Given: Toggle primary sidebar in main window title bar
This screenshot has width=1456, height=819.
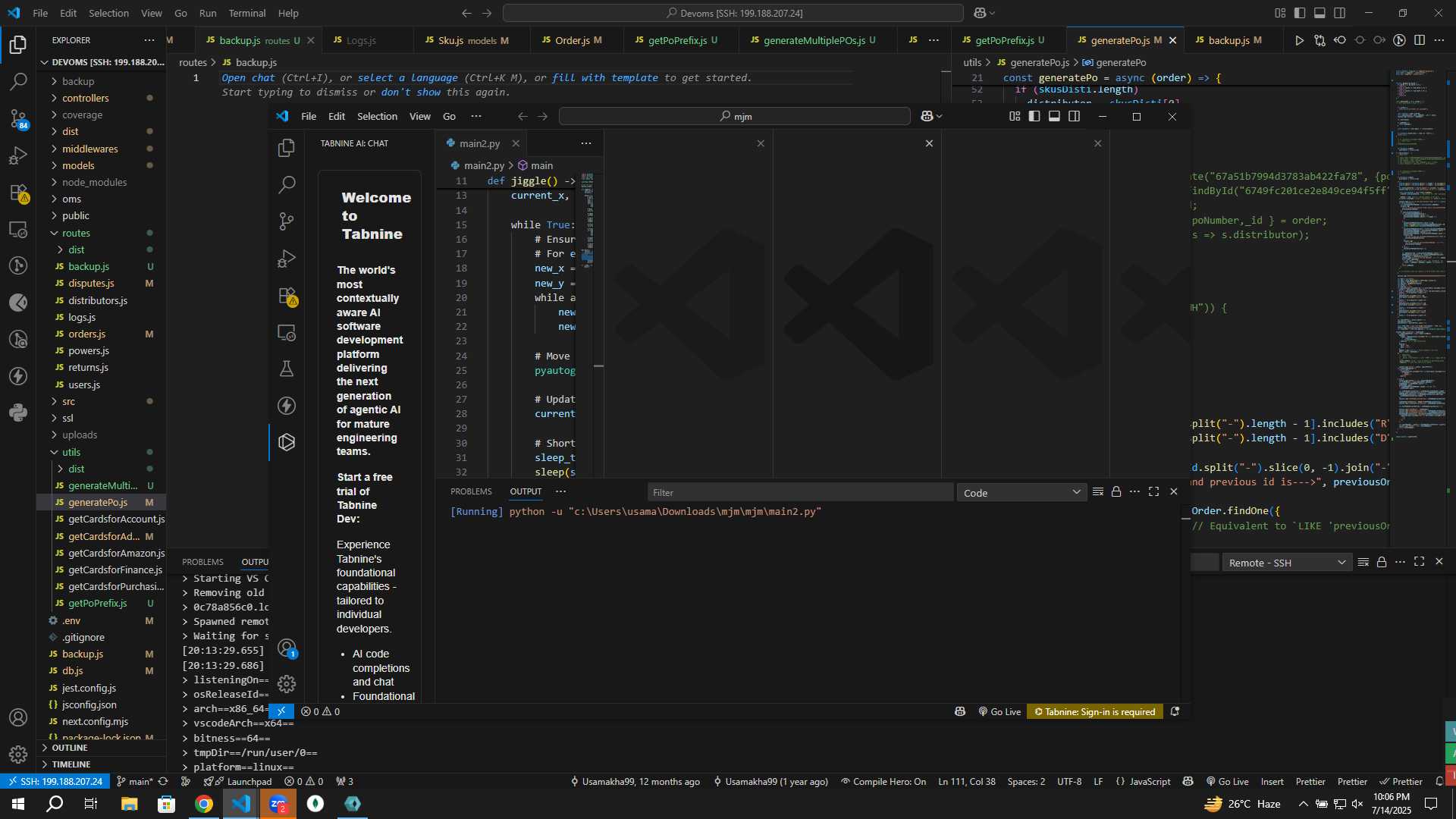Looking at the screenshot, I should (x=1300, y=13).
